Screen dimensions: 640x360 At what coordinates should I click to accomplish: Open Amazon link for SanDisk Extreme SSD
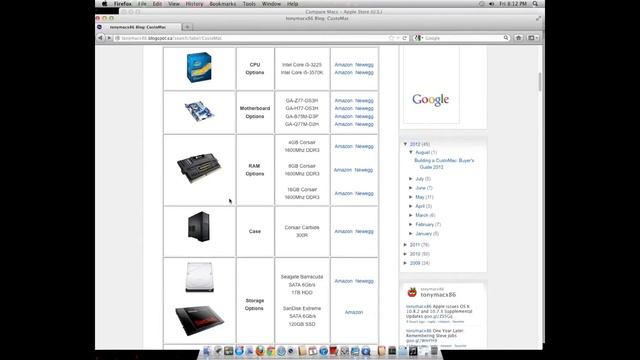354,312
